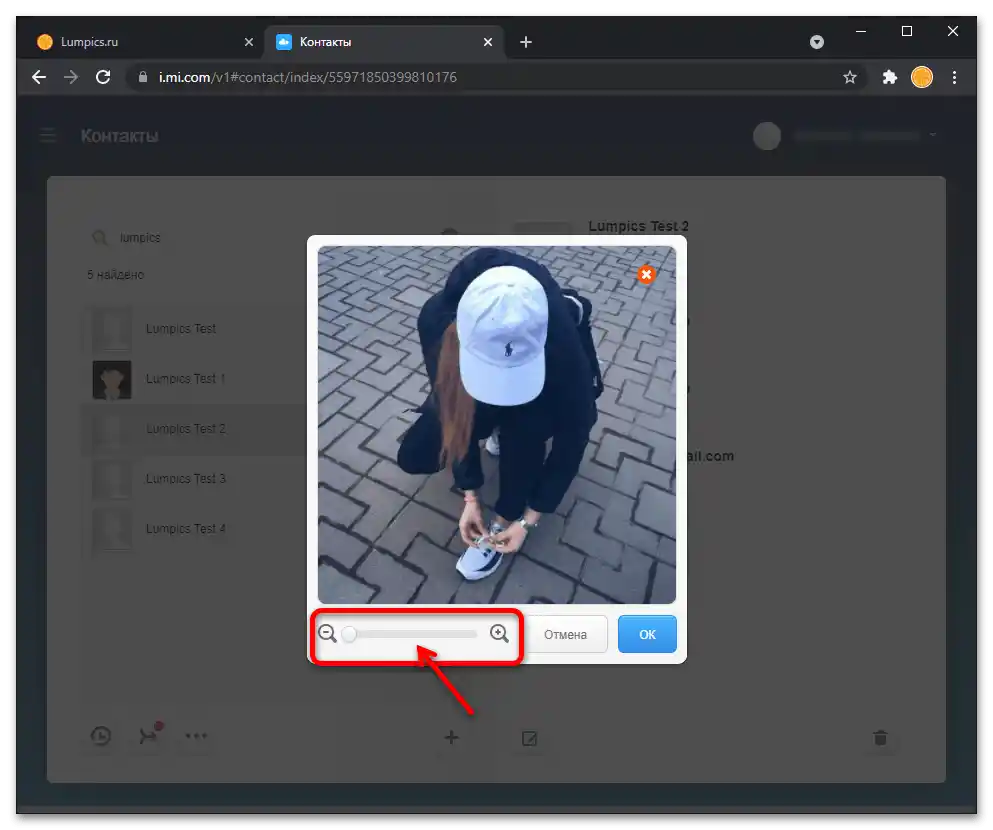Select the Lumpics Test contact
The height and width of the screenshot is (830, 993).
pos(193,329)
